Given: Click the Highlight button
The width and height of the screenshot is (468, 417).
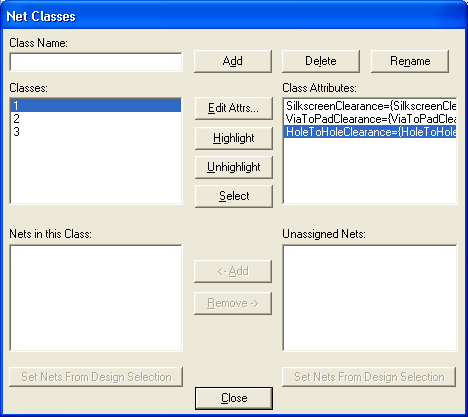Looking at the screenshot, I should coord(234,138).
